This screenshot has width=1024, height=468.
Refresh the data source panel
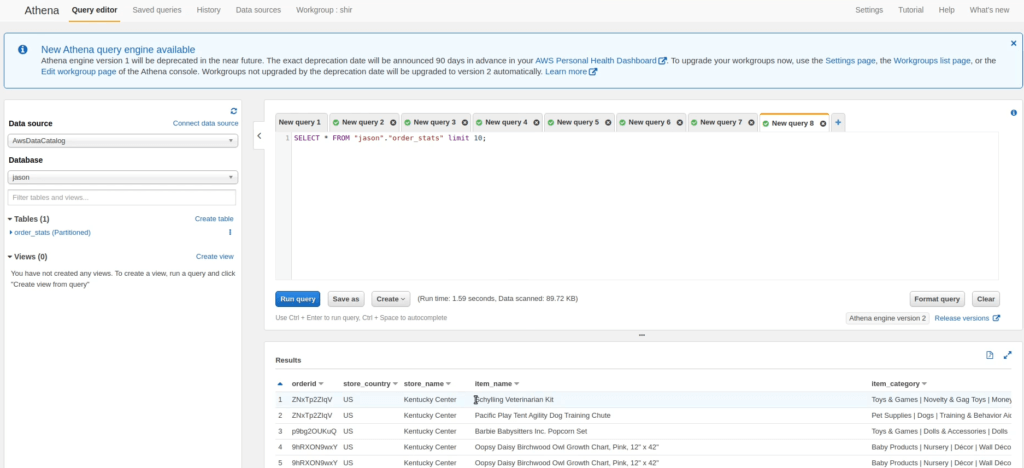click(234, 112)
